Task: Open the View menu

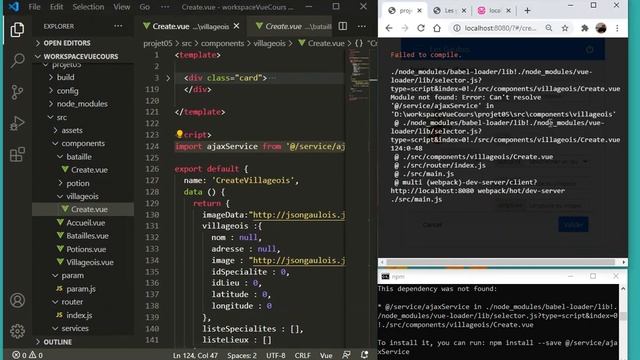Action: [x=122, y=7]
